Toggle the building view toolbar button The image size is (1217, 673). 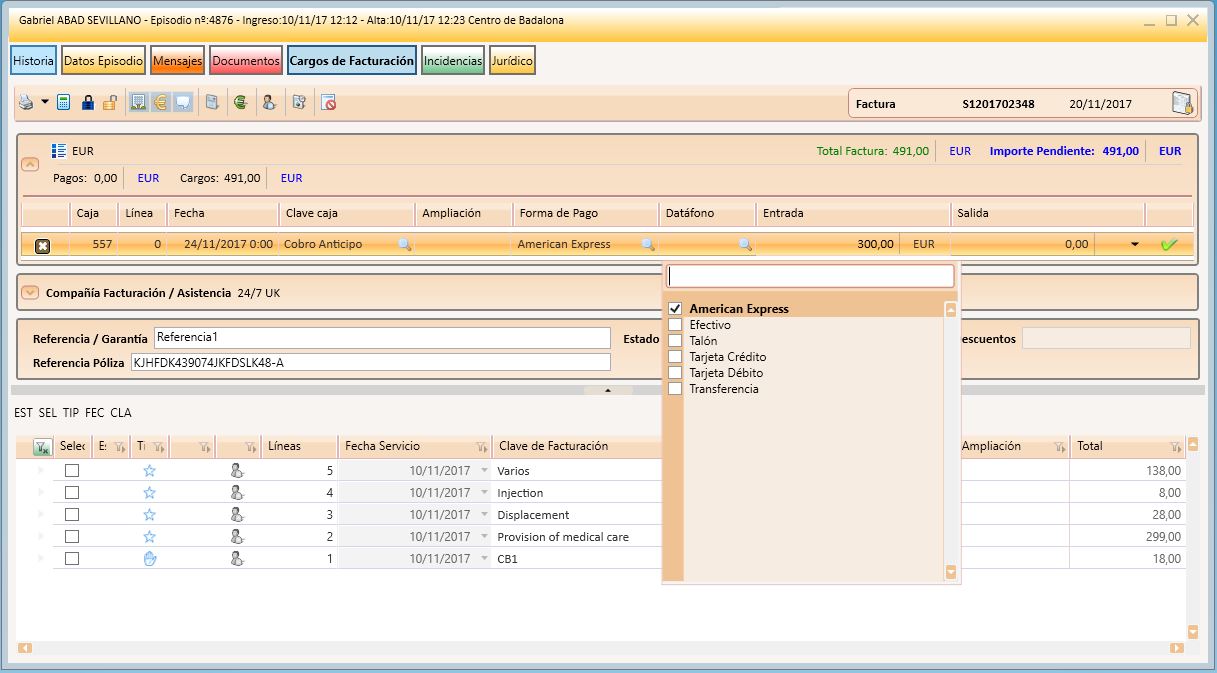pos(139,102)
